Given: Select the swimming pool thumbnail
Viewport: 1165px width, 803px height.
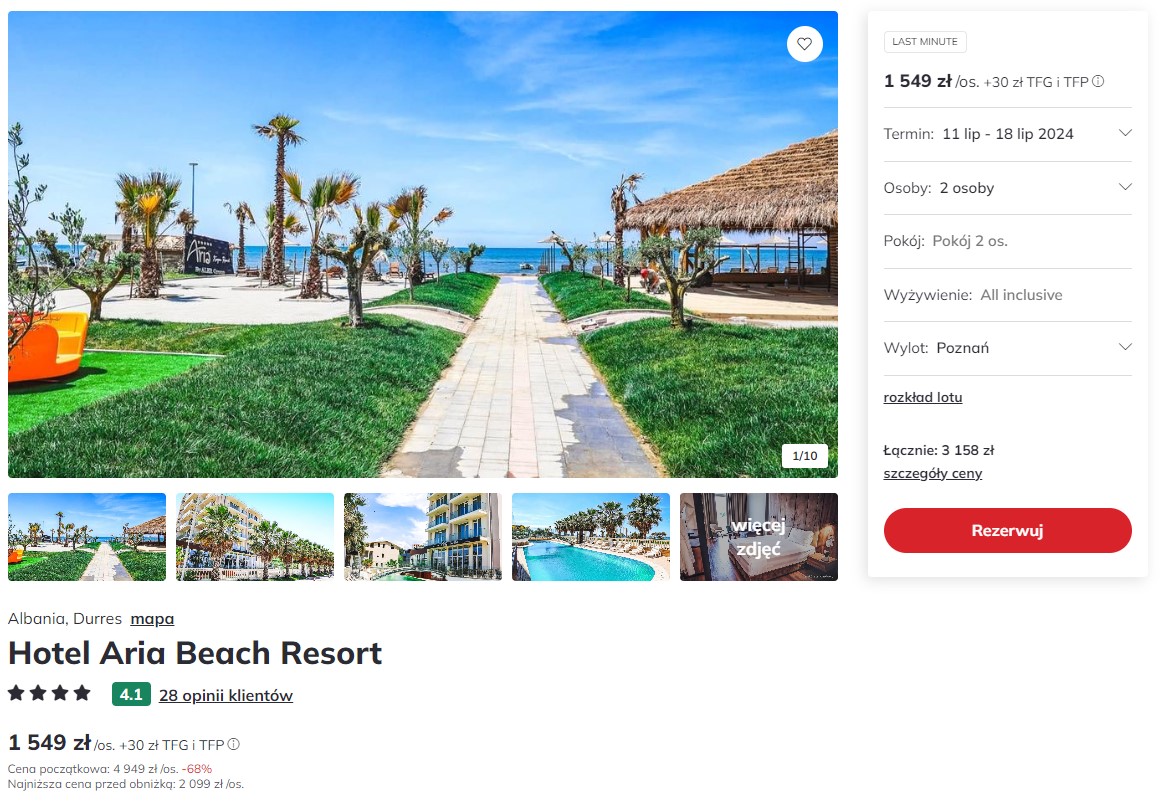Looking at the screenshot, I should coord(591,537).
